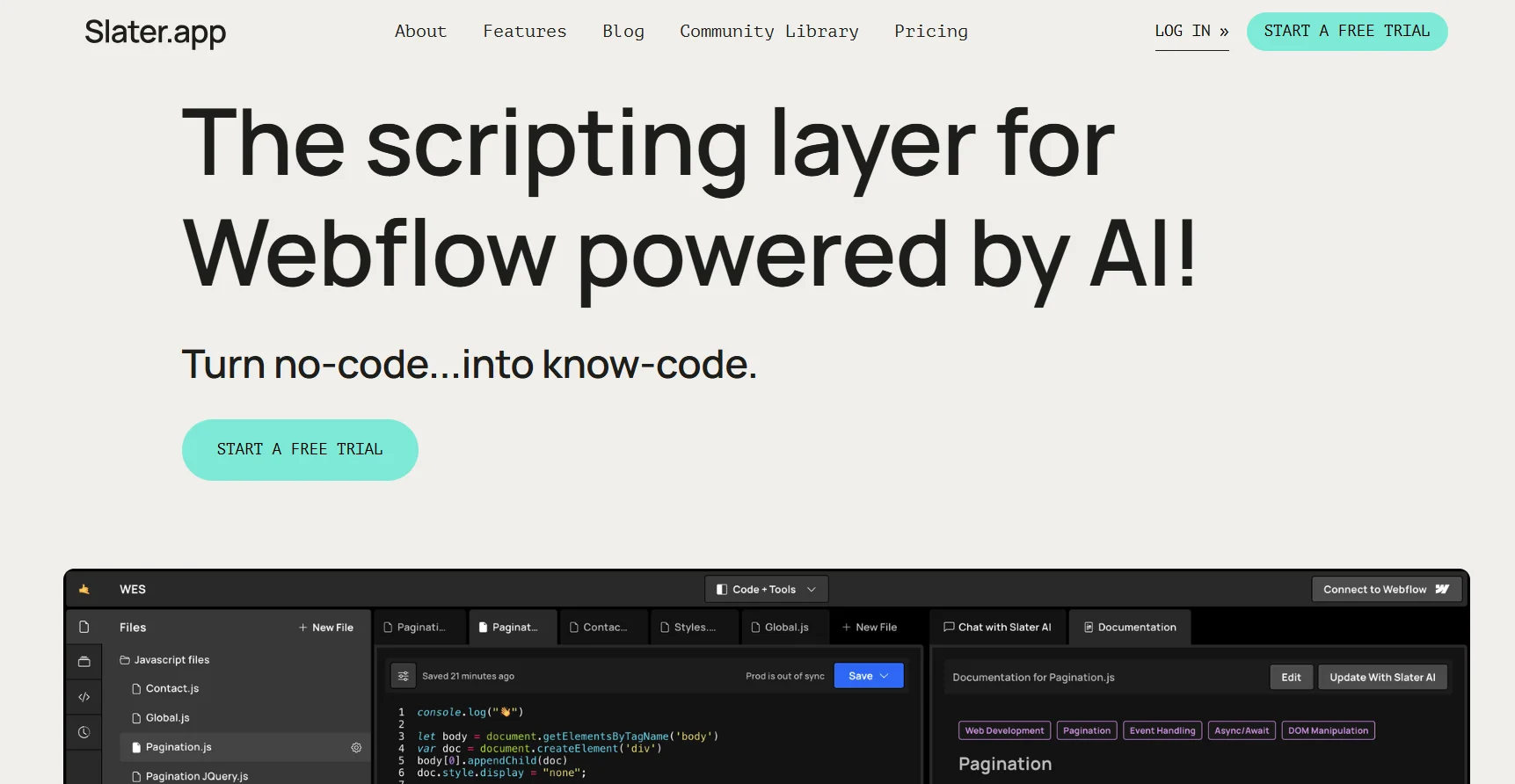Click the Update With Slater AI button
The height and width of the screenshot is (784, 1515).
point(1381,678)
